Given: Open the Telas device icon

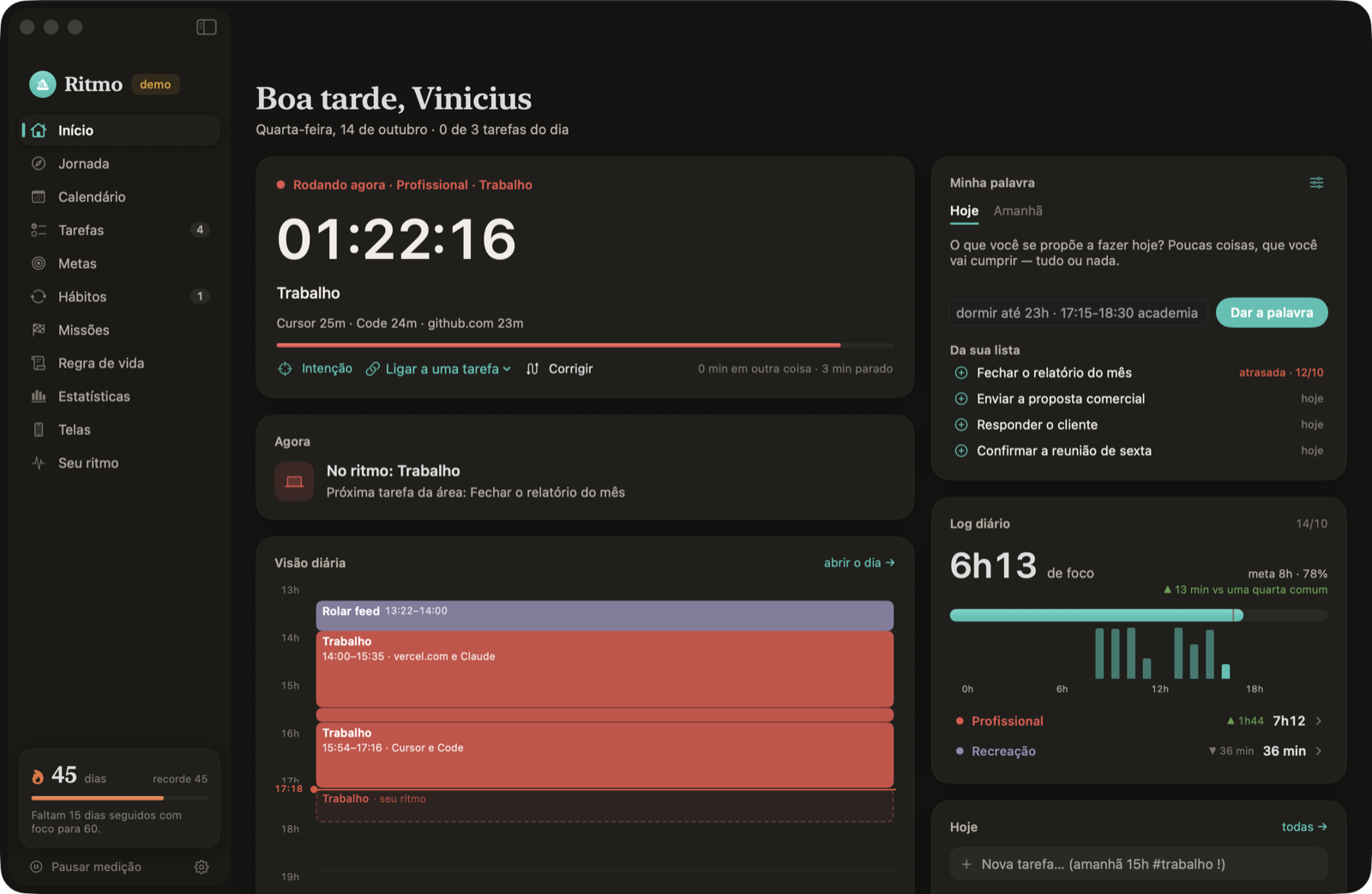Looking at the screenshot, I should click(39, 430).
